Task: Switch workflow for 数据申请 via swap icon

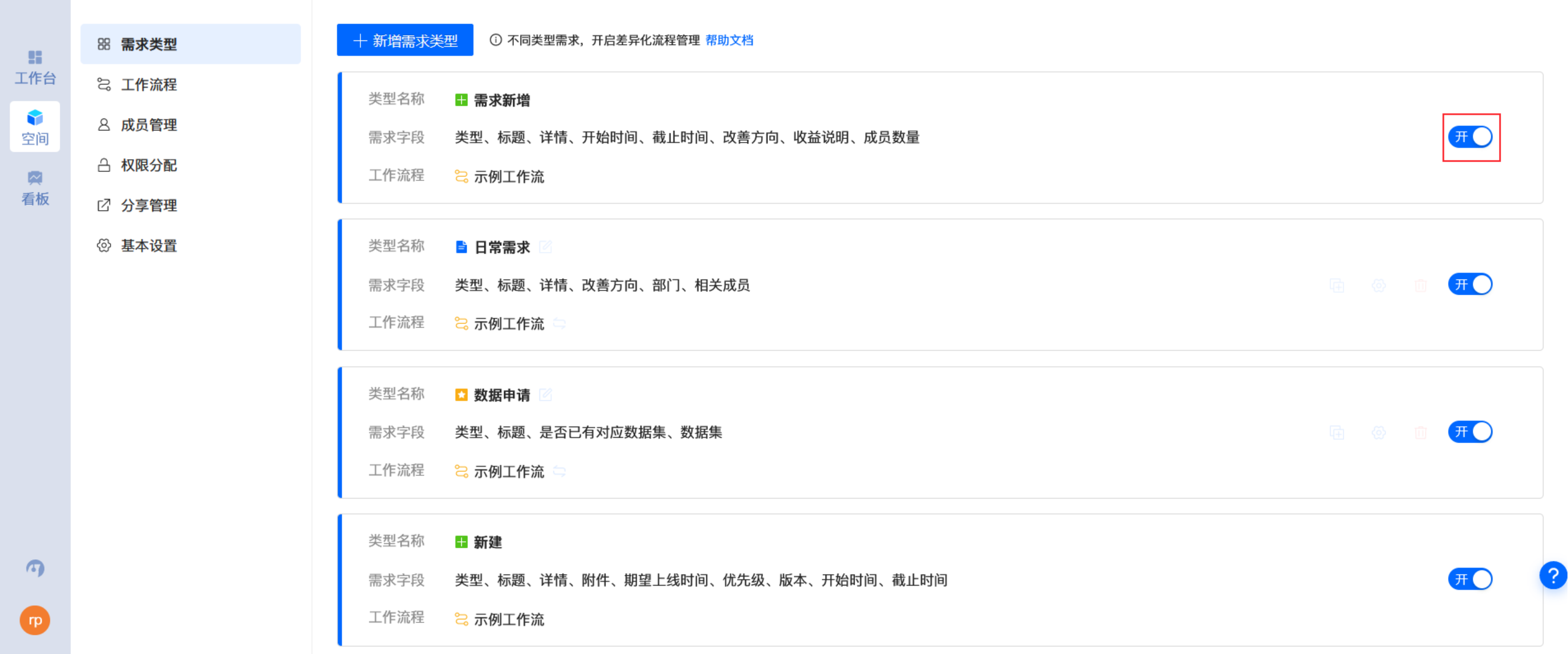Action: click(560, 472)
